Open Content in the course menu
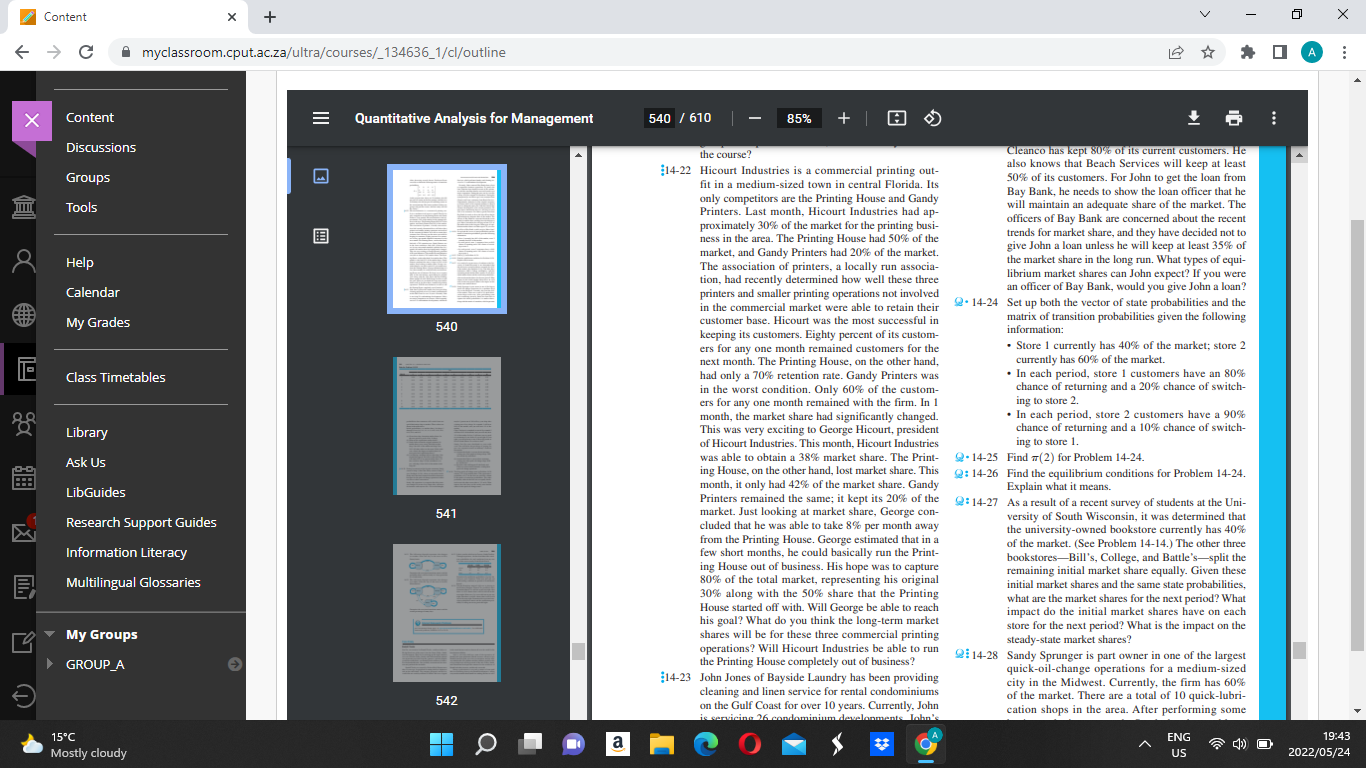Image resolution: width=1366 pixels, height=768 pixels. [90, 117]
